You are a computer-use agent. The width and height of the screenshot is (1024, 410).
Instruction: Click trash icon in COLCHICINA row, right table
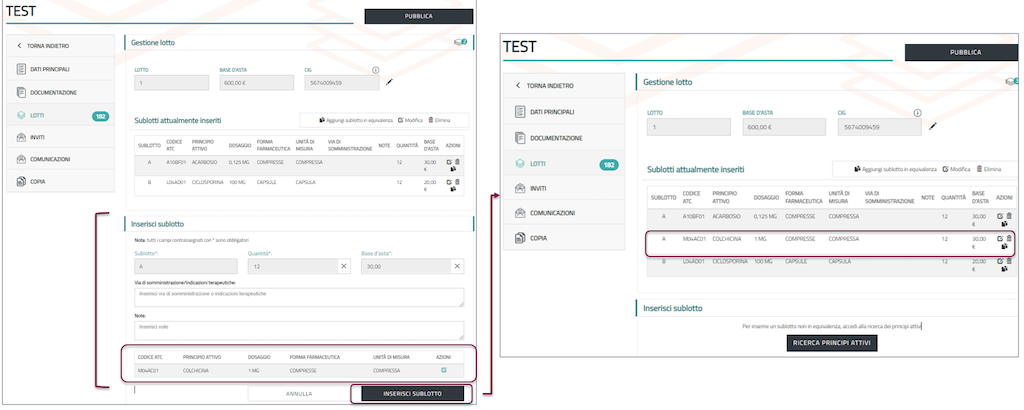tap(1008, 238)
